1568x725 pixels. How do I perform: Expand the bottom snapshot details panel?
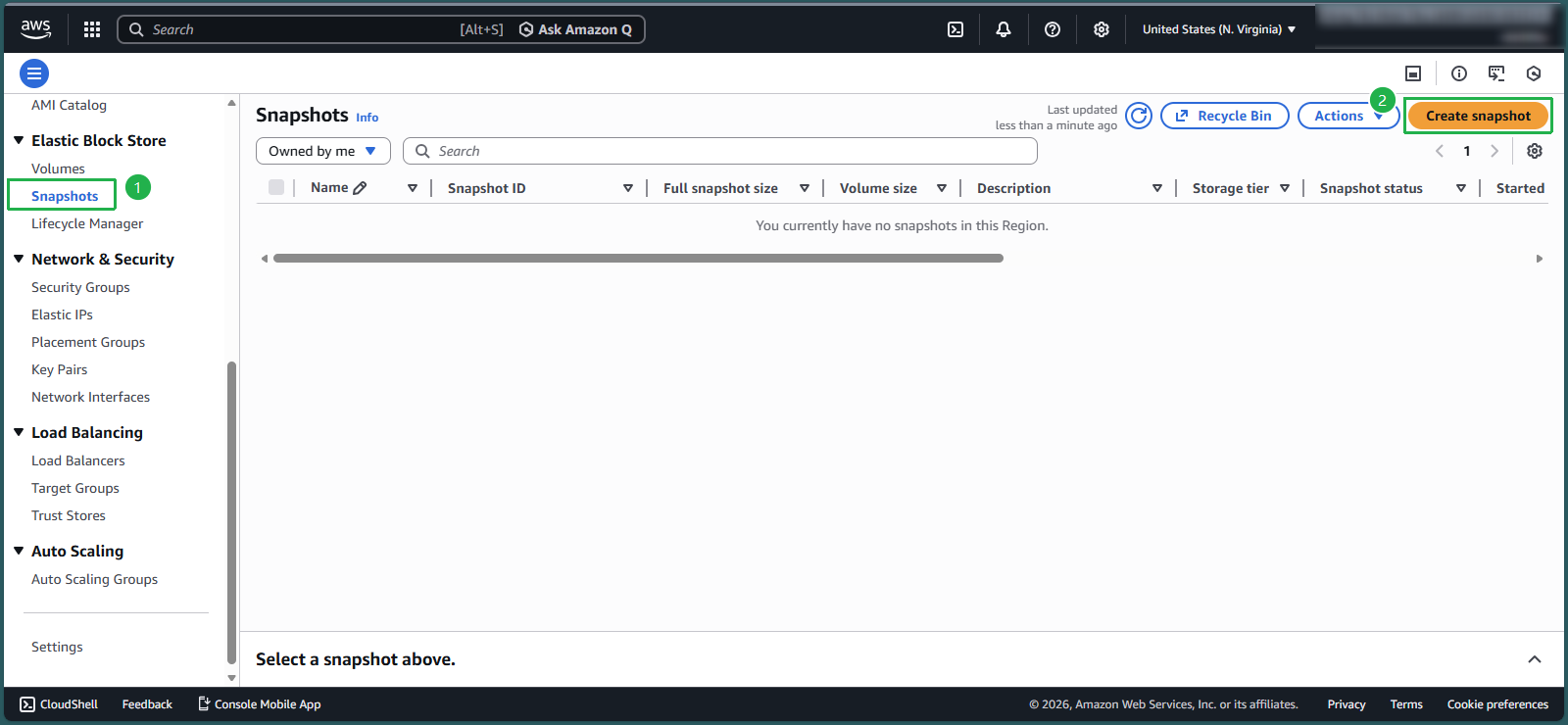[1535, 659]
